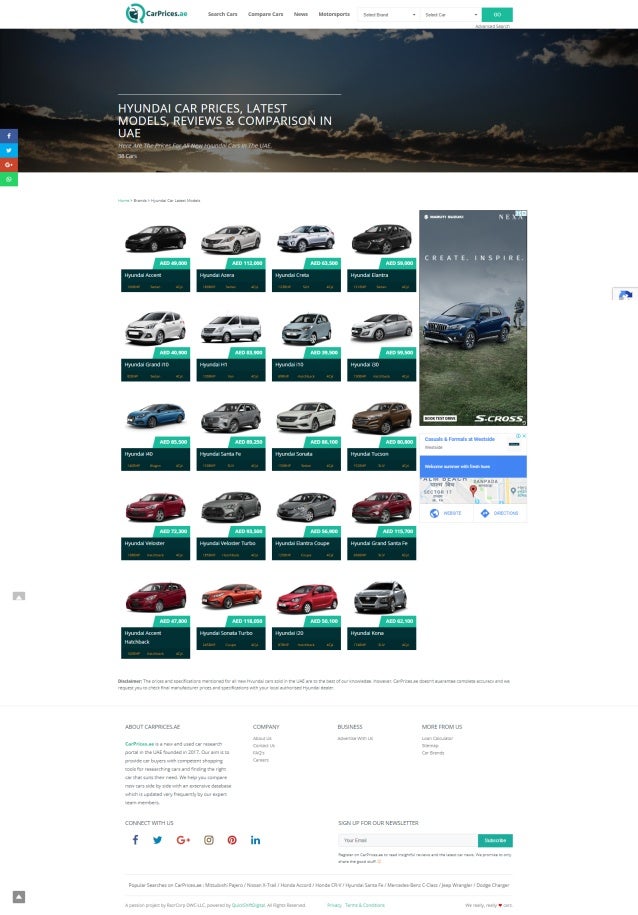The height and width of the screenshot is (915, 638).
Task: Click scroll-to-top arrow at page bottom
Action: click(x=19, y=897)
